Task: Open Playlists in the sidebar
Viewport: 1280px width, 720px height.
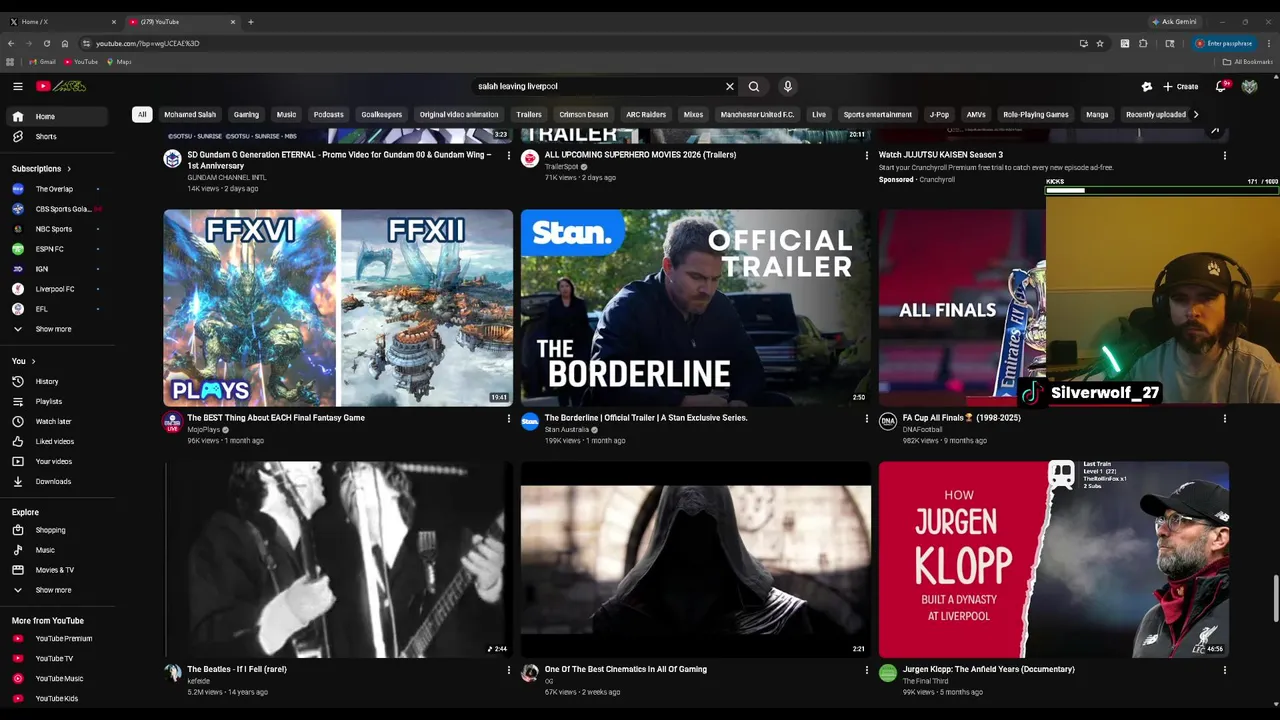Action: (57, 401)
